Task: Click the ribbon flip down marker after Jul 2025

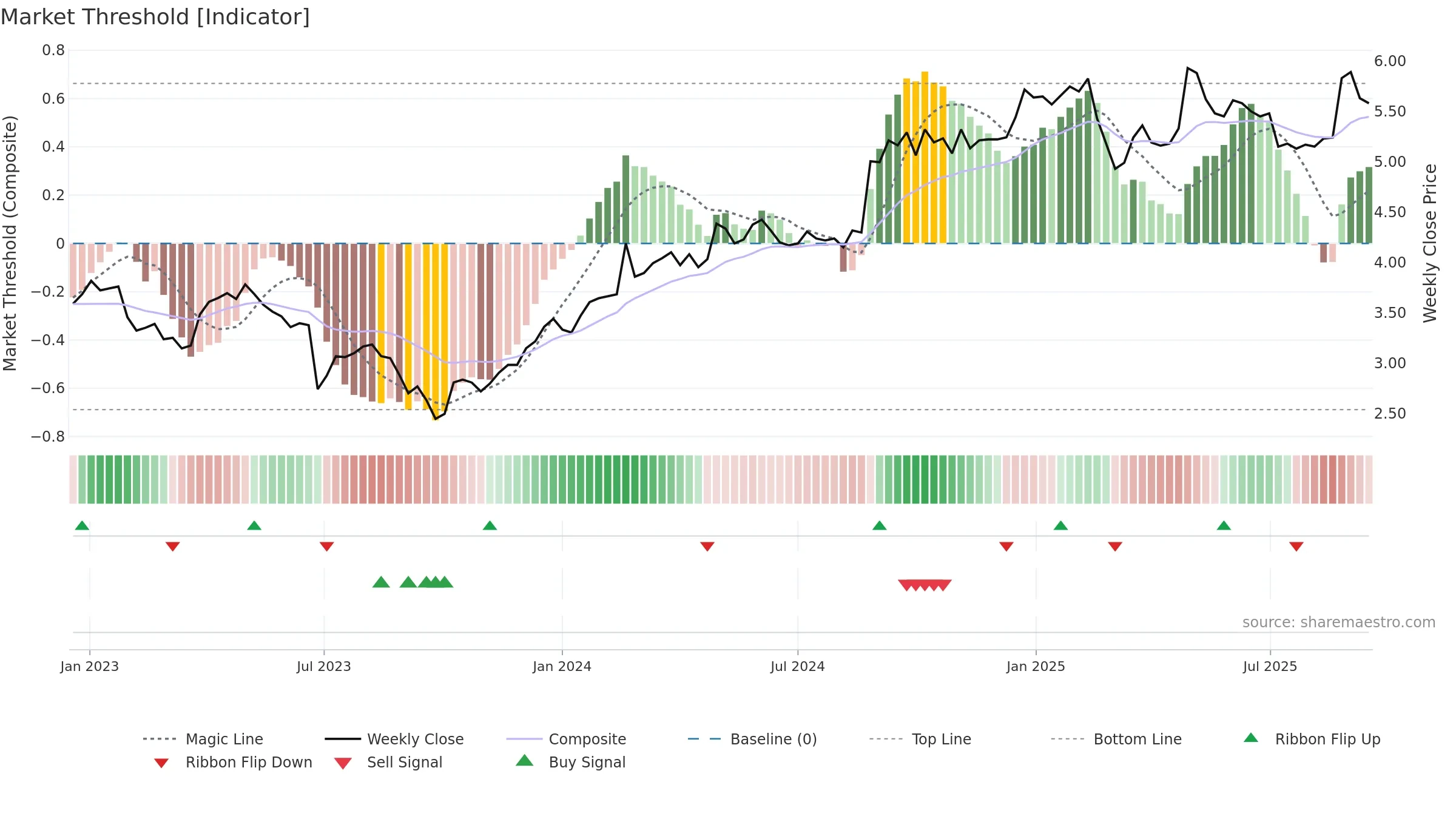Action: [1296, 547]
